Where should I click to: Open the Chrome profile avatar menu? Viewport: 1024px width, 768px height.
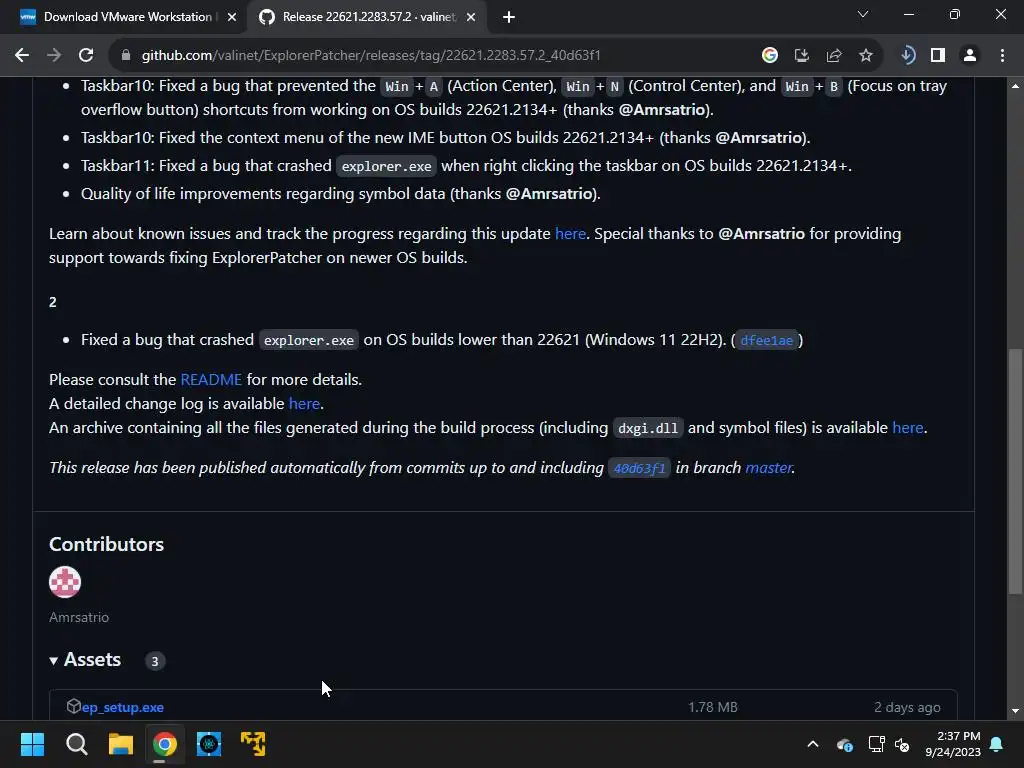pos(970,56)
